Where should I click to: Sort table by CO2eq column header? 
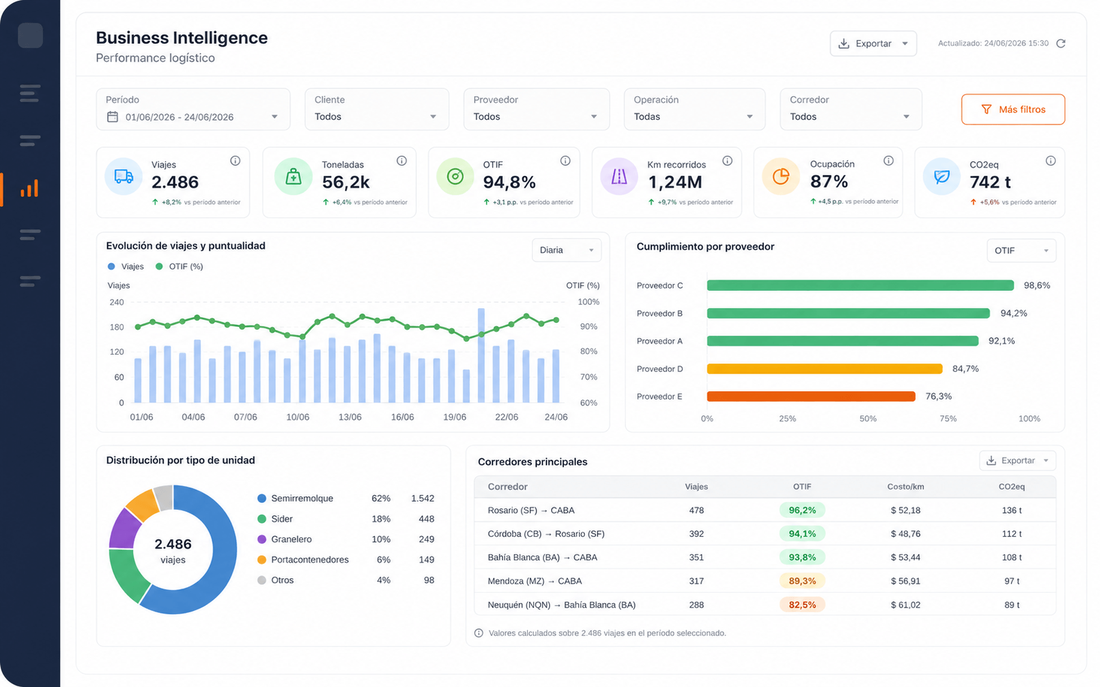[x=1012, y=486]
